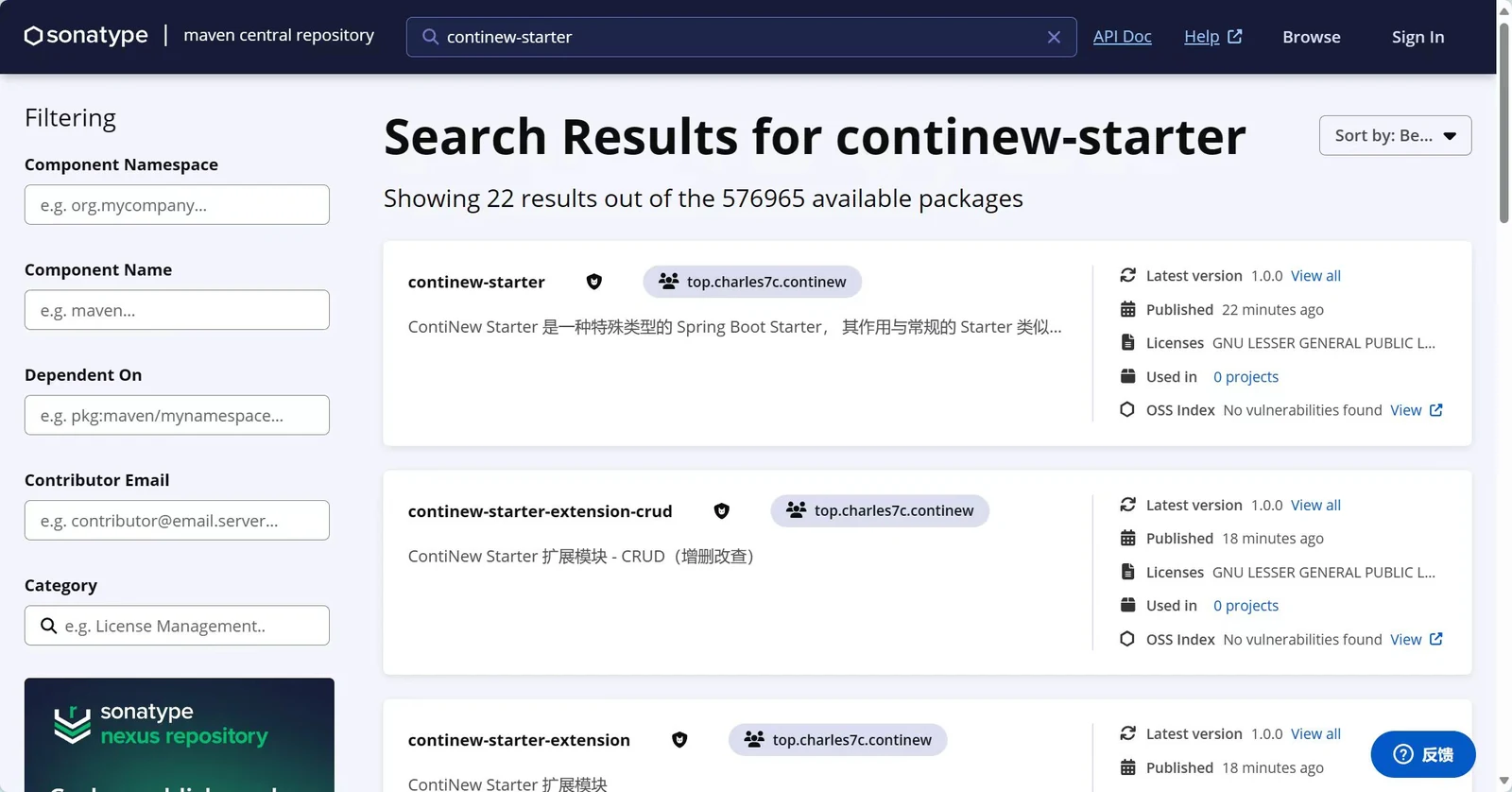
Task: Open the API Doc link
Action: pyautogui.click(x=1123, y=36)
